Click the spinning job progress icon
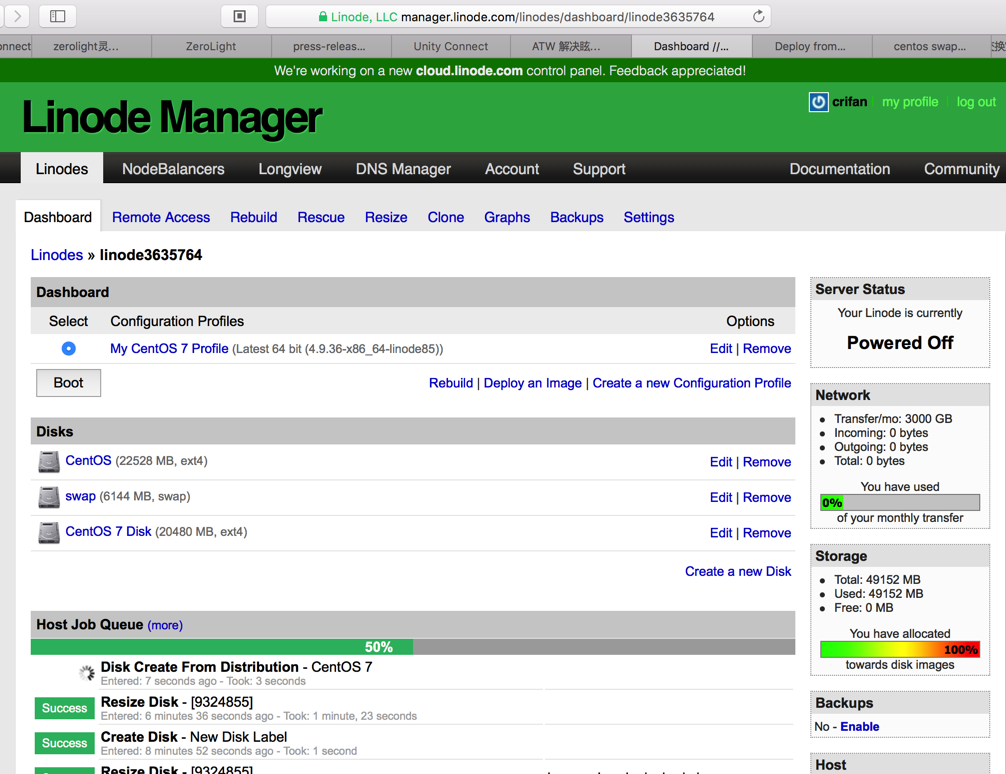The width and height of the screenshot is (1006, 774). (x=86, y=673)
